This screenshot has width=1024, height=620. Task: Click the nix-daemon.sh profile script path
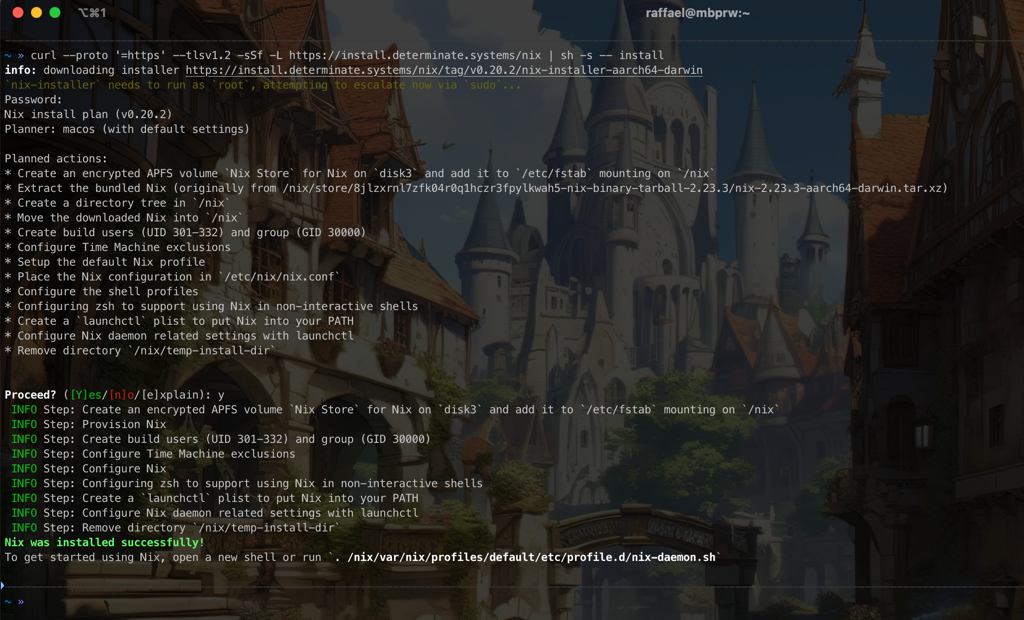tap(531, 557)
